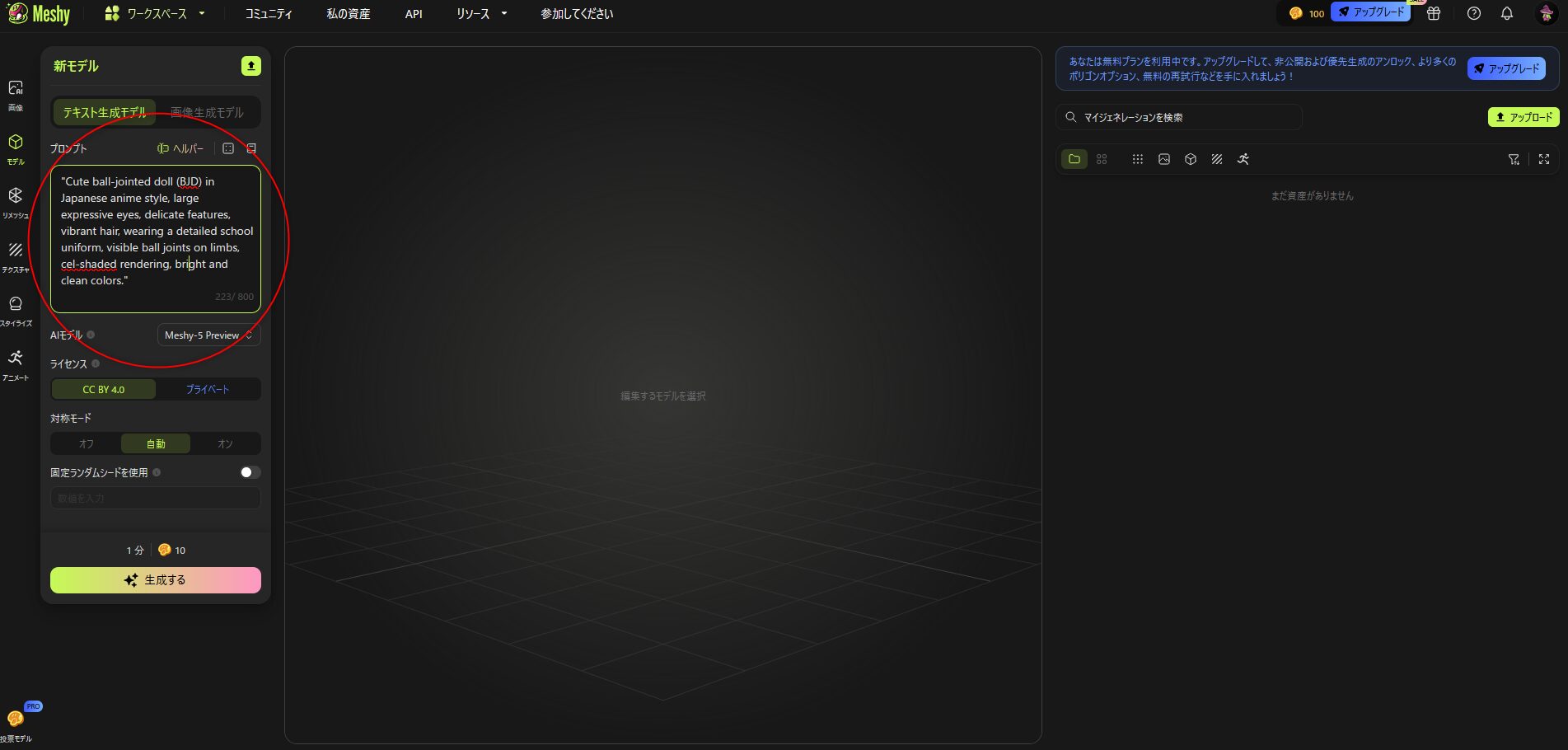Open the gift rewards icon
This screenshot has height=750, width=1568.
tap(1434, 13)
